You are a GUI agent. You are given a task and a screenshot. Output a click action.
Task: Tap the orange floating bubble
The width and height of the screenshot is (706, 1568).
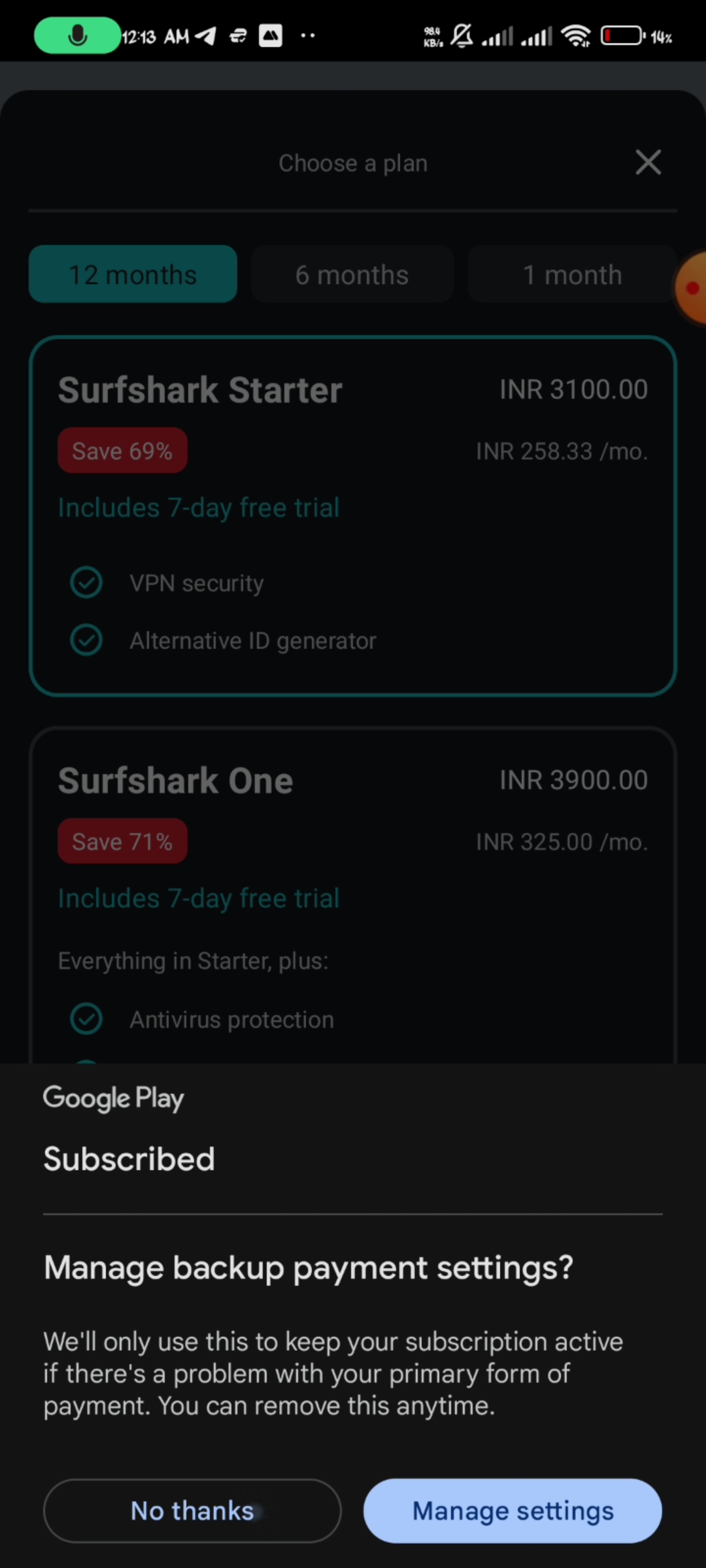tap(692, 287)
